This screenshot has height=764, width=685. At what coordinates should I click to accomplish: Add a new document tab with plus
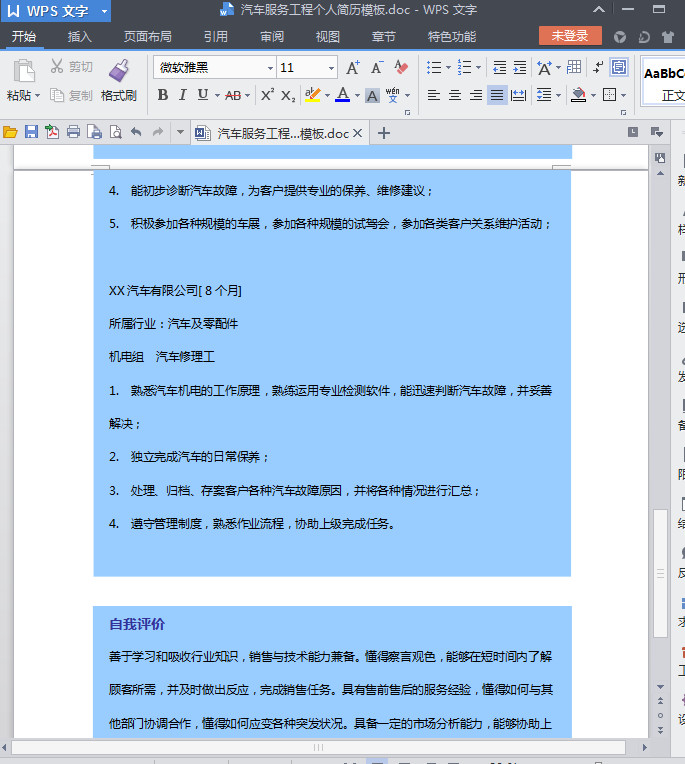(x=384, y=133)
